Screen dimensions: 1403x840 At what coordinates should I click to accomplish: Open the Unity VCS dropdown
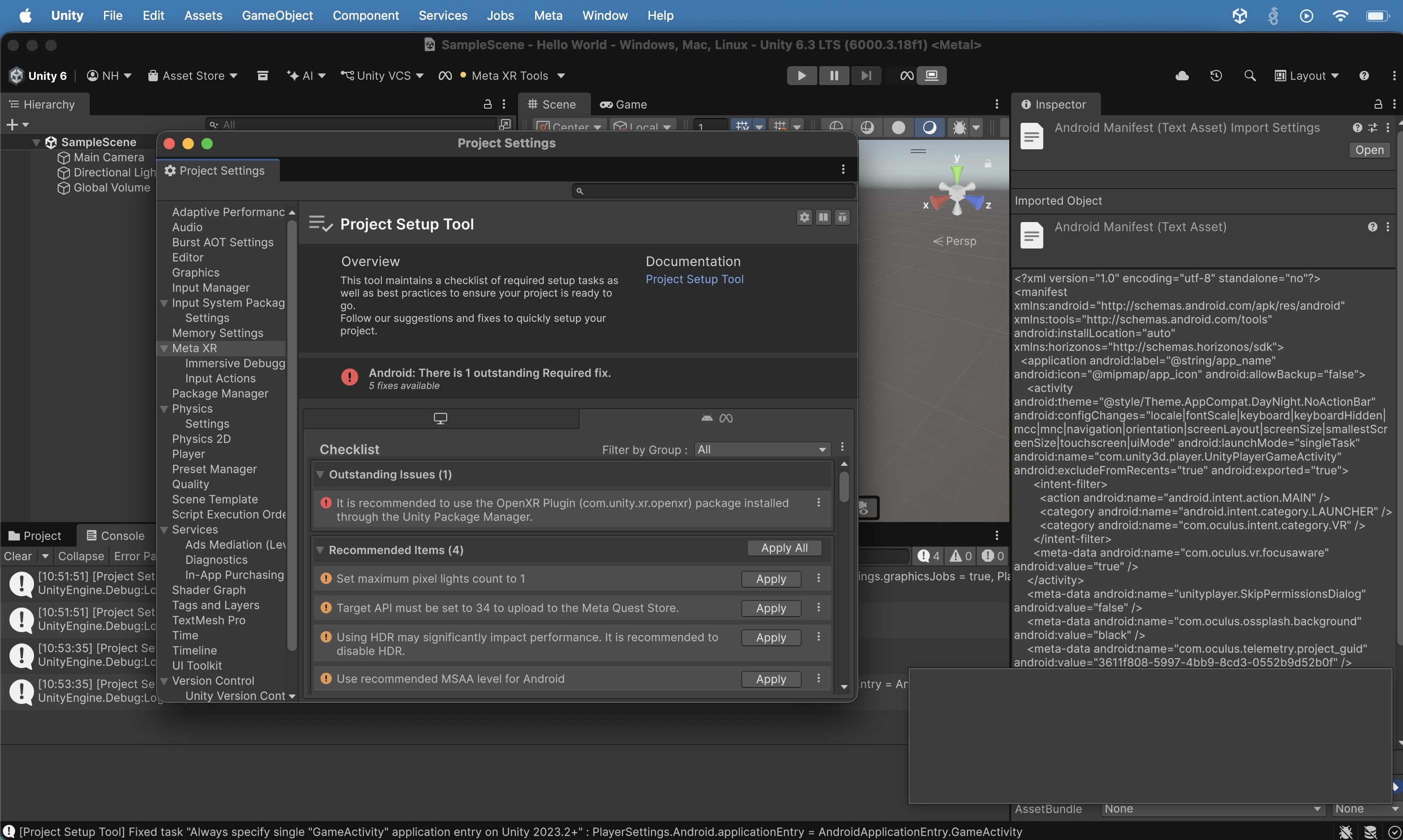coord(382,75)
